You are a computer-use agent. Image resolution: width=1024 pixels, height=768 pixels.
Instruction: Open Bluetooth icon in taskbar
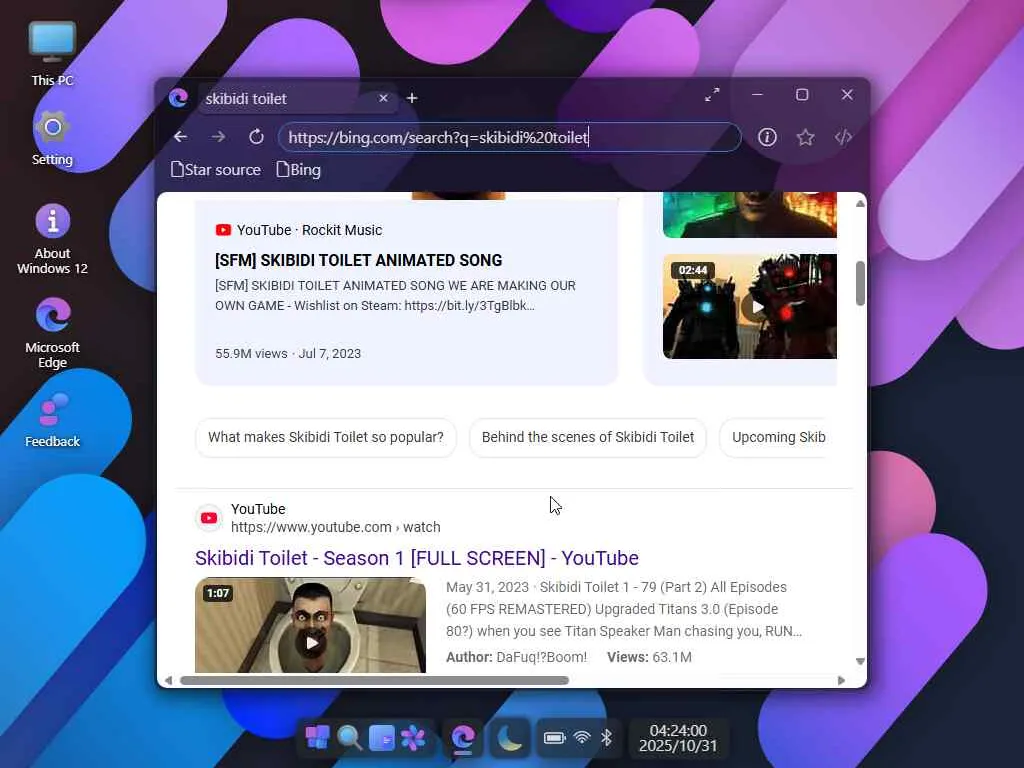click(x=606, y=738)
